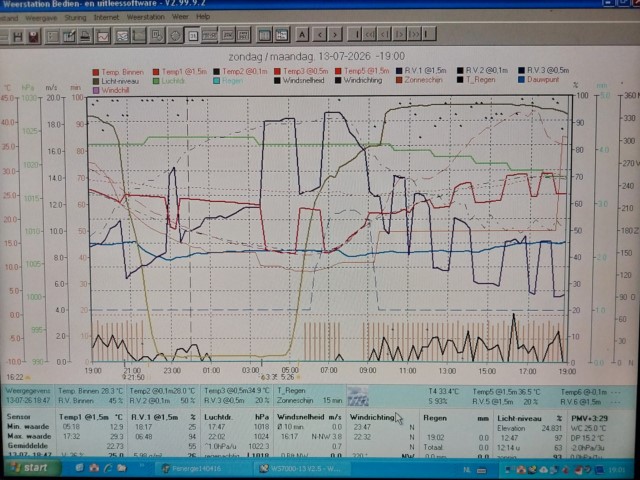Click the round crosshair icon in toolbar

(x=175, y=36)
